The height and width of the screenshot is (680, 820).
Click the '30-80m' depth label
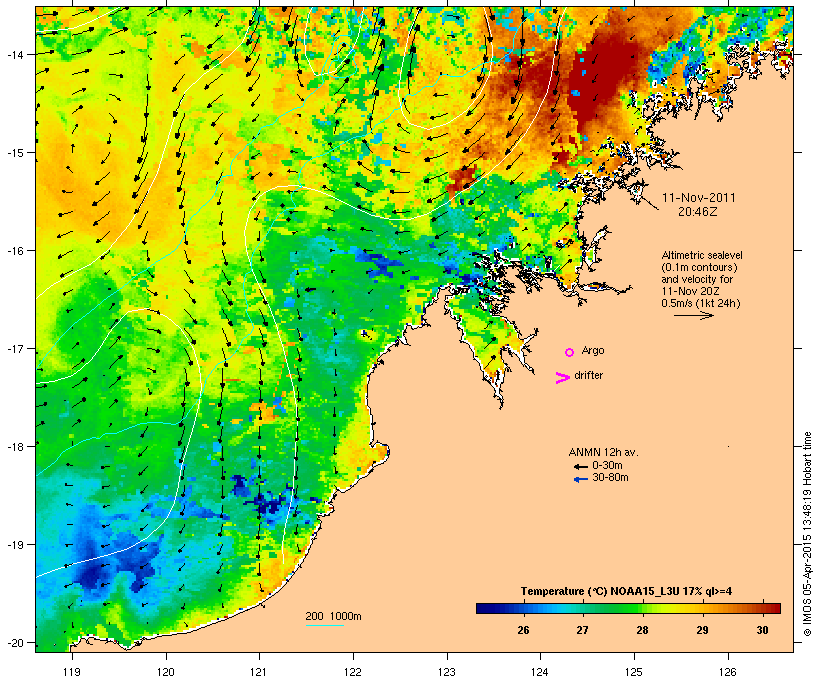610,478
